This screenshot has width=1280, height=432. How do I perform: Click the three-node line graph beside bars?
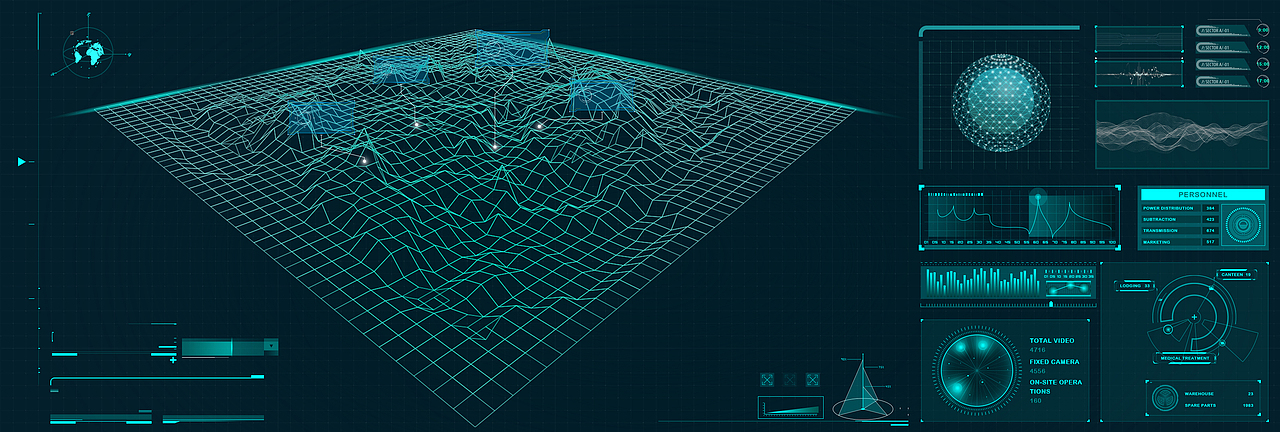click(x=1067, y=287)
